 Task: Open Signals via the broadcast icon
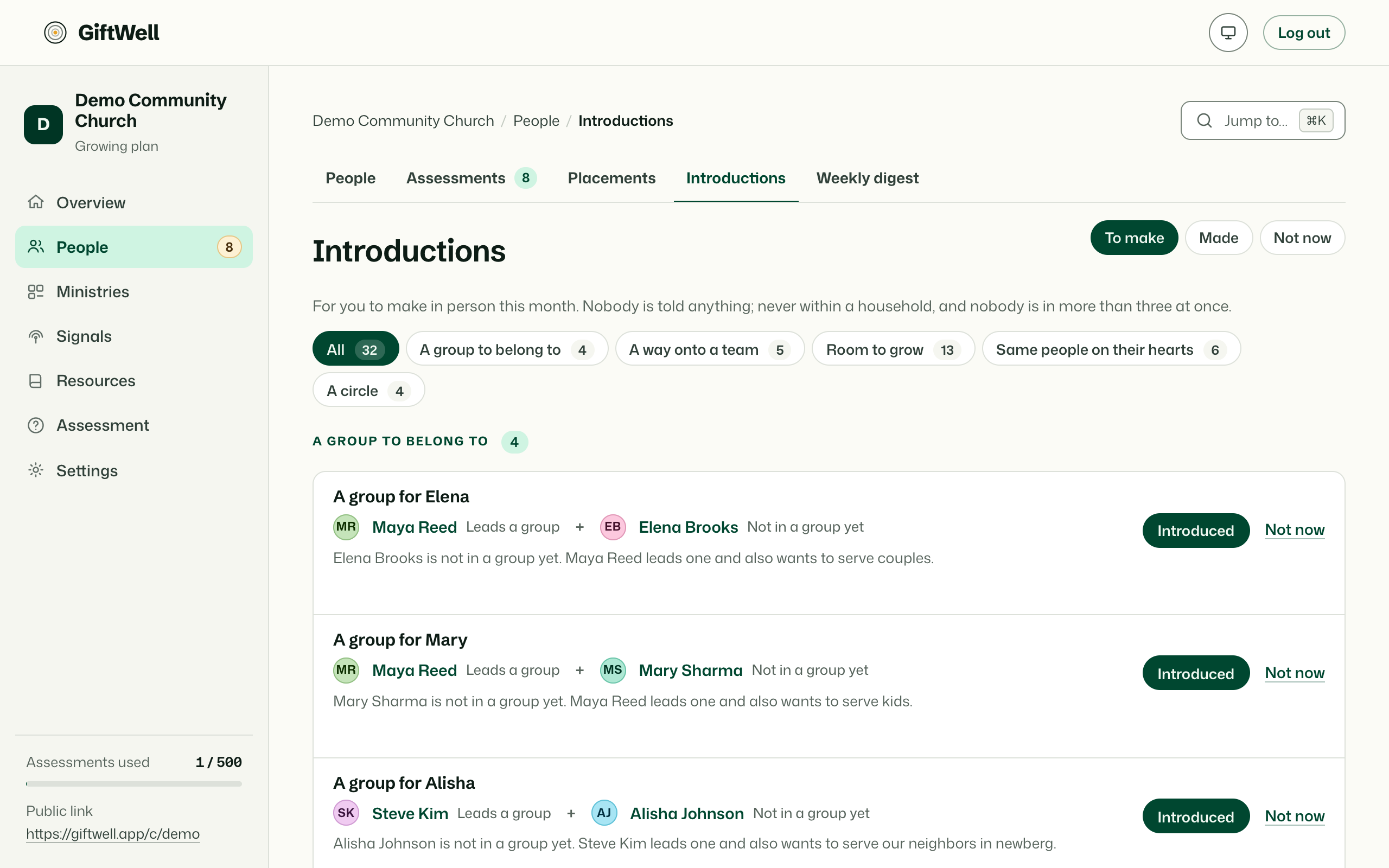point(36,336)
